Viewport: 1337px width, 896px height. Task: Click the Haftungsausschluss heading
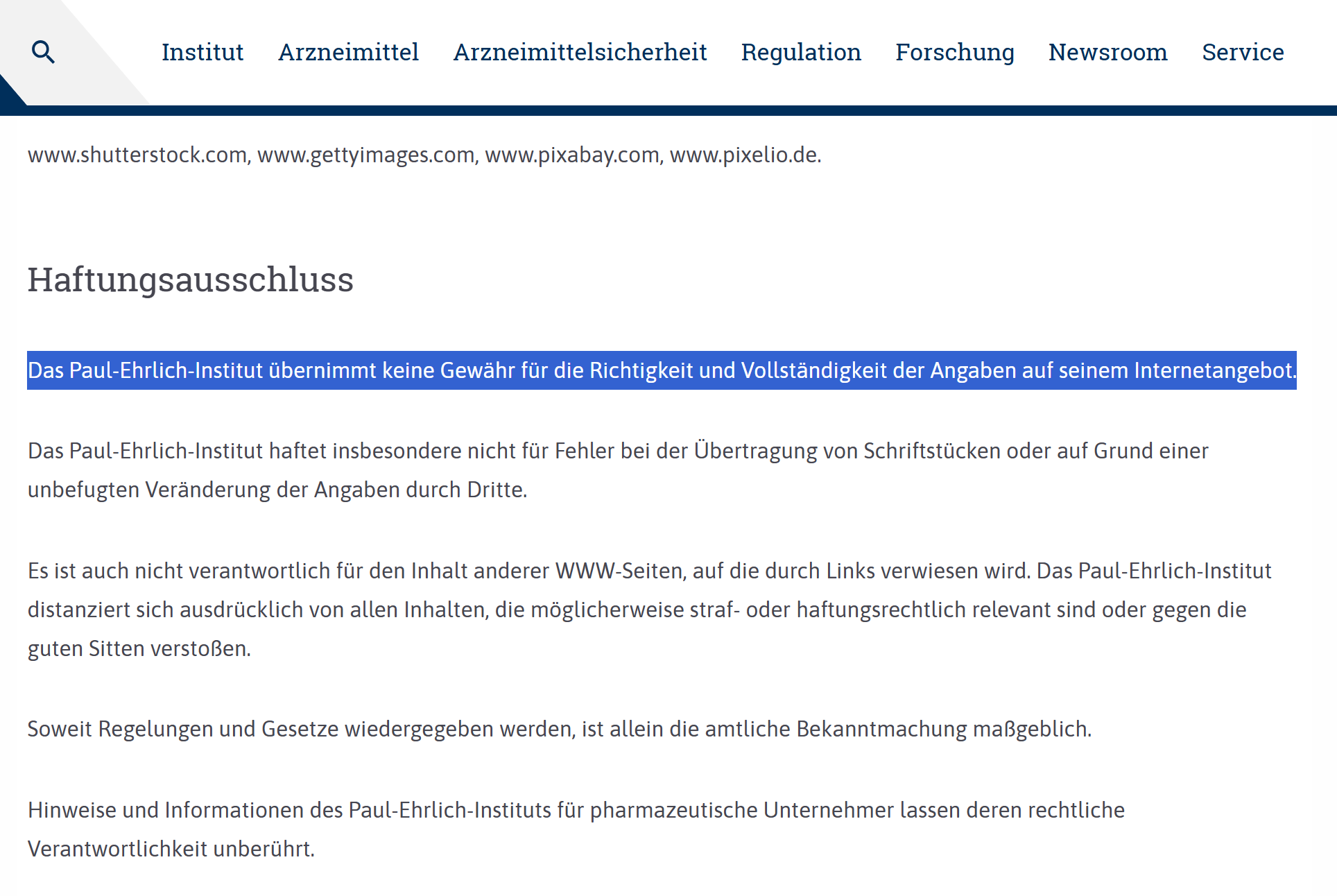[x=191, y=280]
